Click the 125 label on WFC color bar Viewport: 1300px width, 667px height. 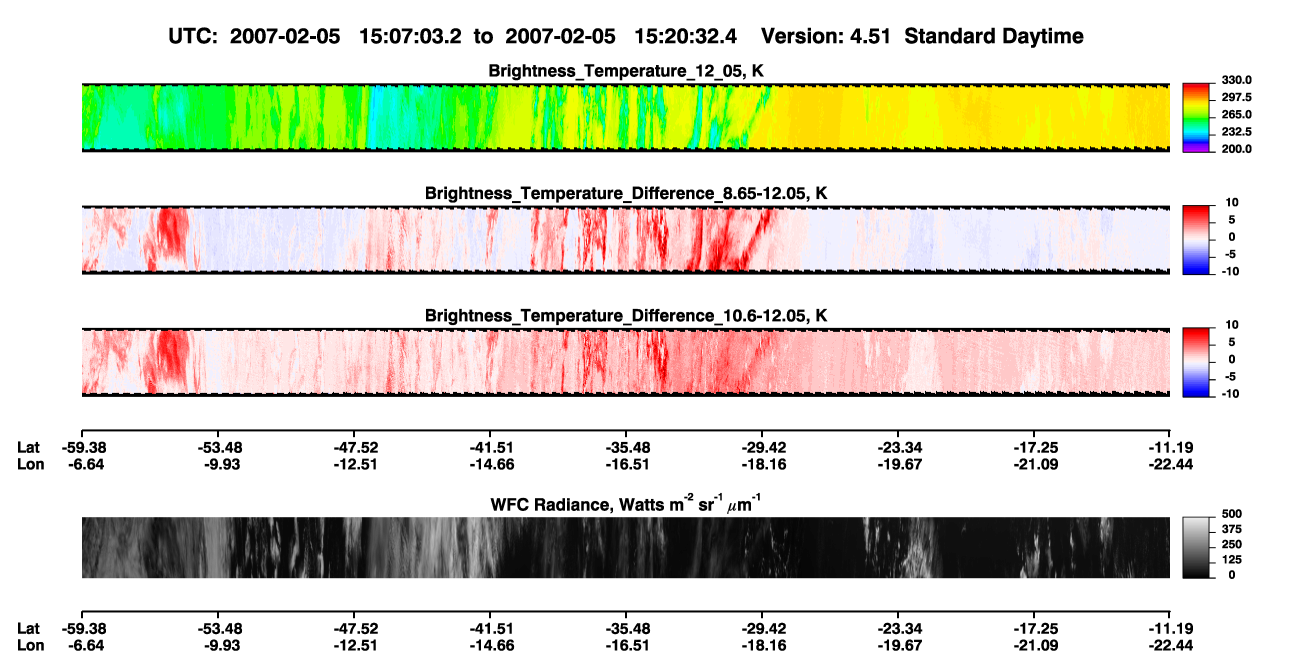coord(1231,559)
